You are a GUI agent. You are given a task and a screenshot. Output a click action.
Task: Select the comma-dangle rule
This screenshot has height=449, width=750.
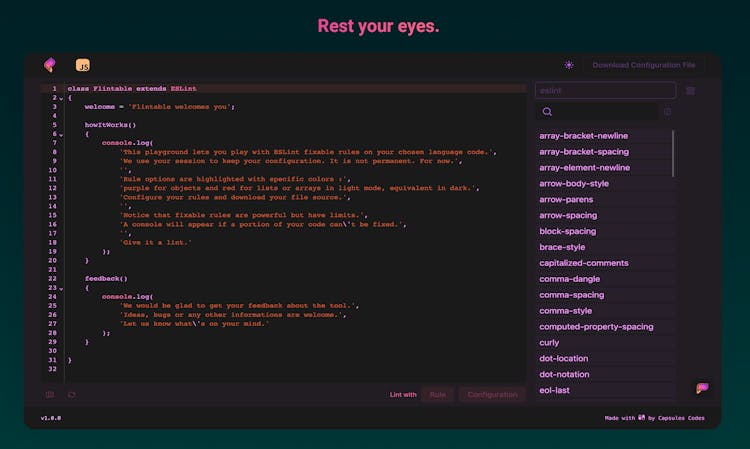(571, 279)
